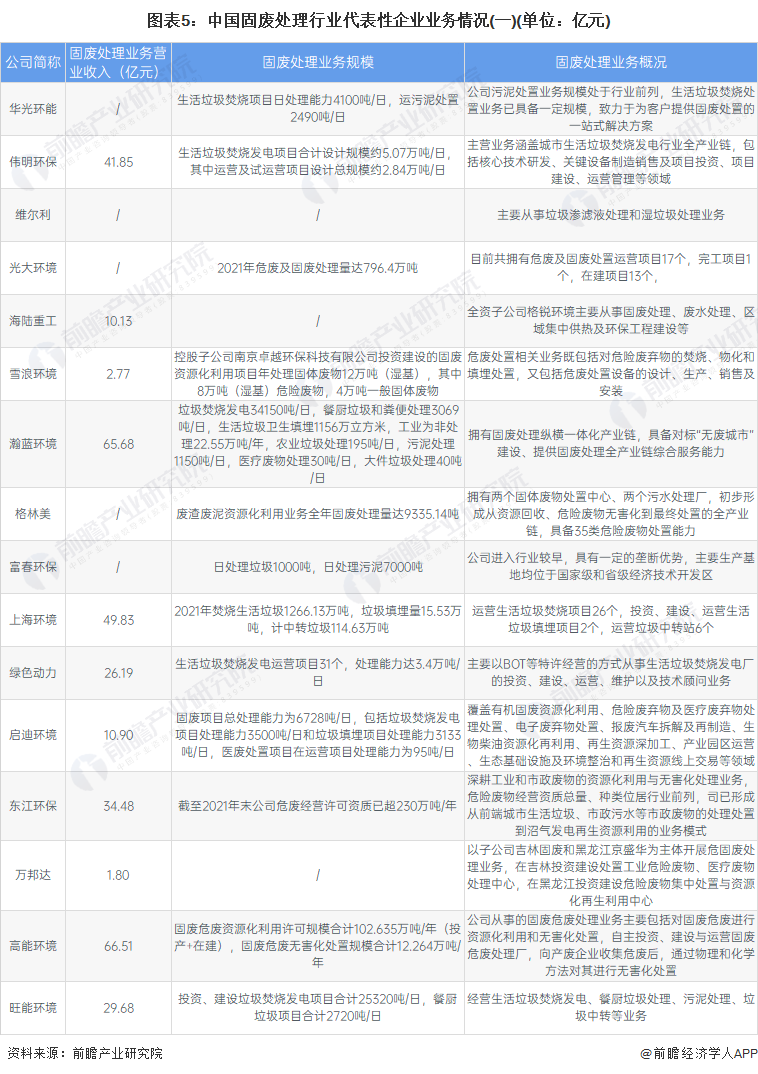Click the chart title 图表5
758x1074 pixels.
click(378, 20)
